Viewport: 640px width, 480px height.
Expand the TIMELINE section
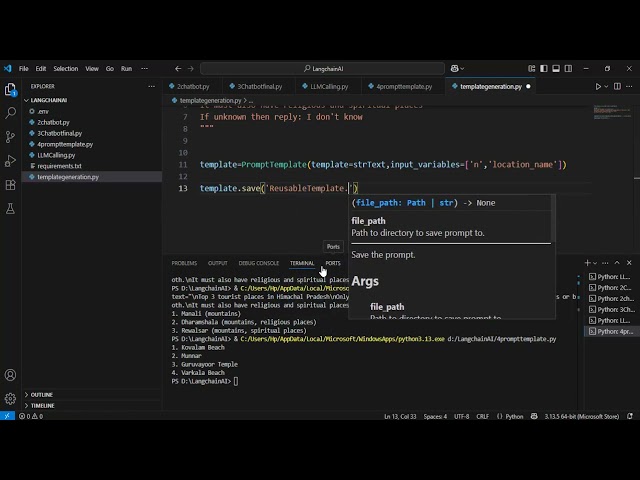[42, 405]
